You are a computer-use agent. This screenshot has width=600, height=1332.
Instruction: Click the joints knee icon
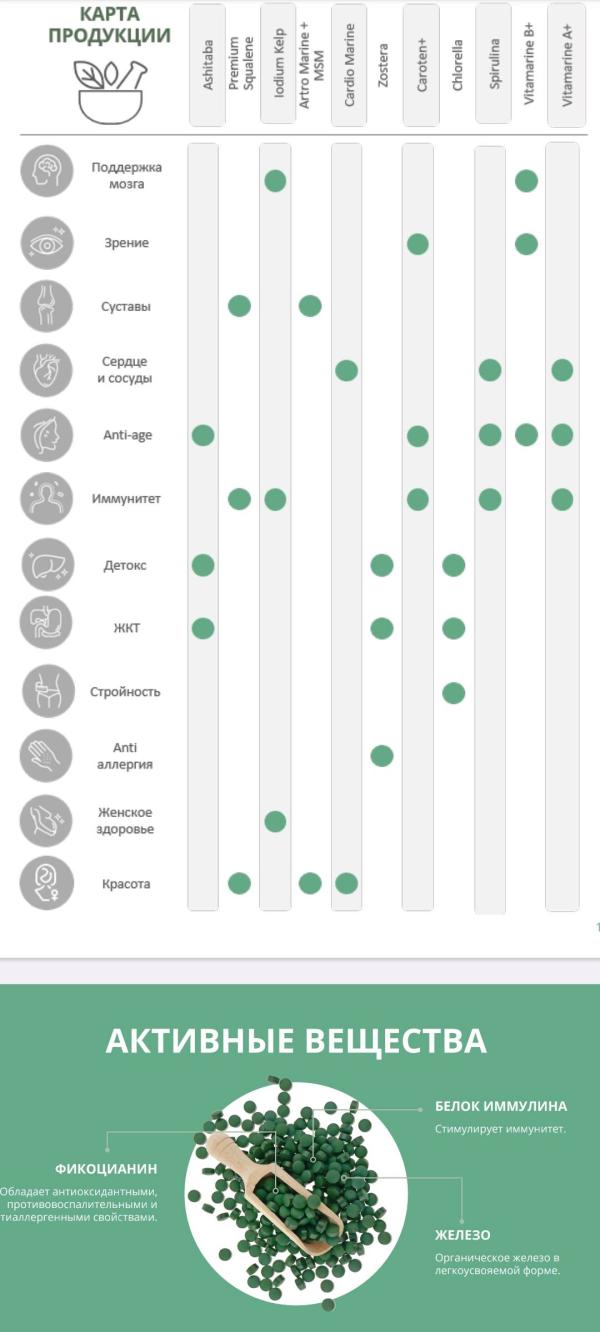[47, 306]
